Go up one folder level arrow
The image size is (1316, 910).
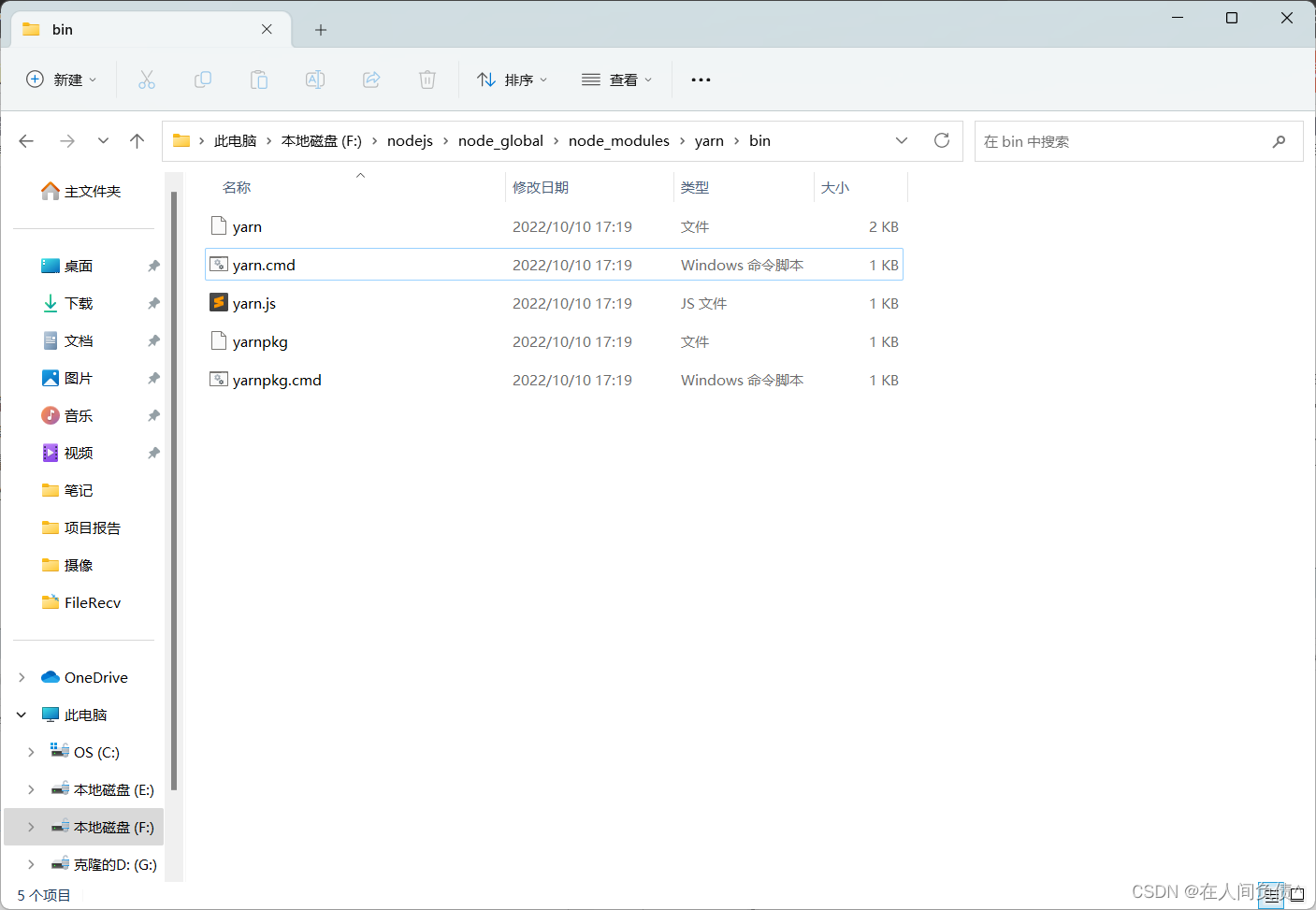[137, 140]
